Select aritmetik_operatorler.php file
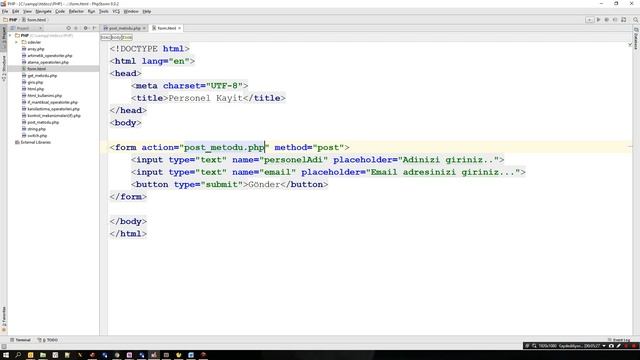 pos(47,56)
